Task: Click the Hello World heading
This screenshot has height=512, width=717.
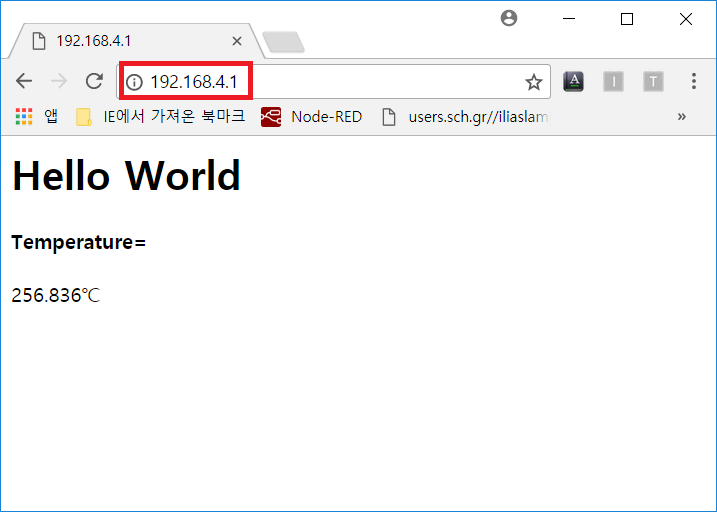Action: 126,176
